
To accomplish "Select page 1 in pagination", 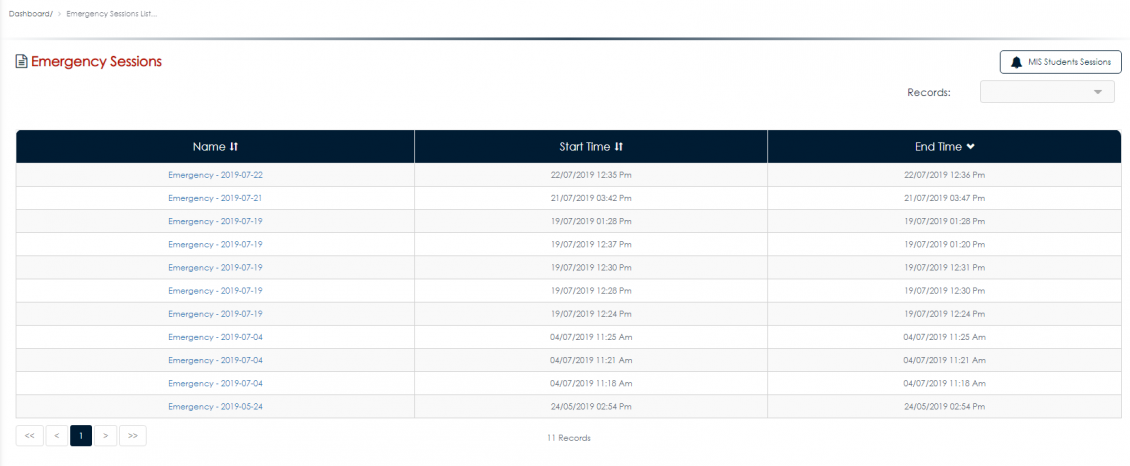I will pyautogui.click(x=81, y=436).
